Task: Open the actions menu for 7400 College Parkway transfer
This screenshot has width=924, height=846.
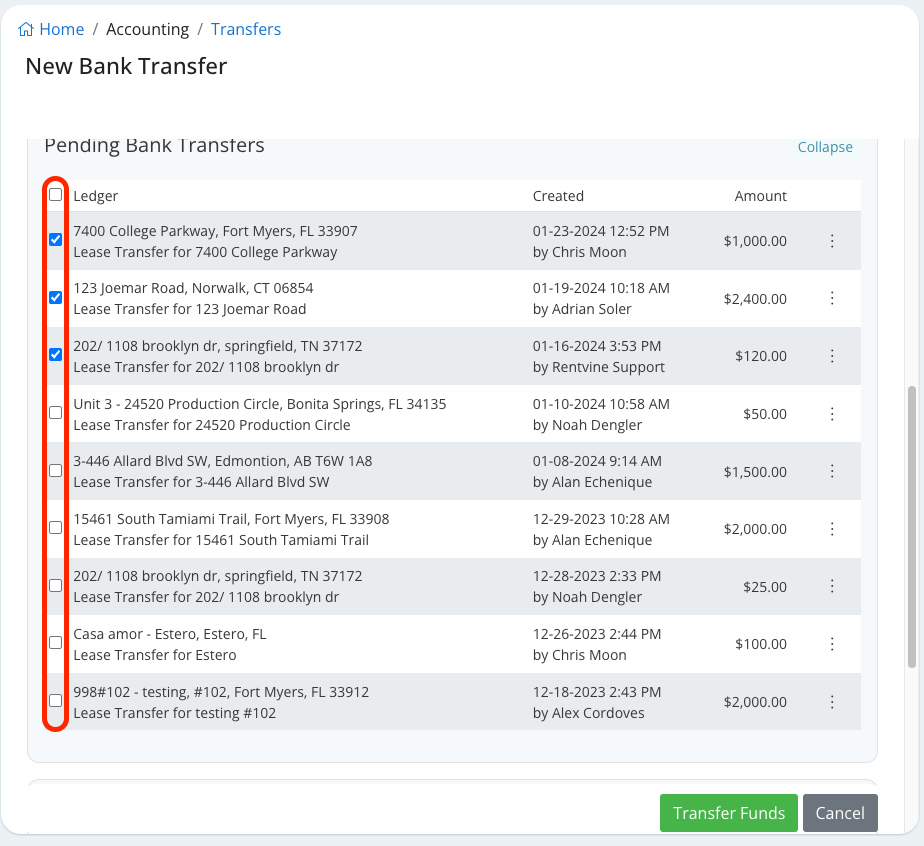Action: [832, 240]
